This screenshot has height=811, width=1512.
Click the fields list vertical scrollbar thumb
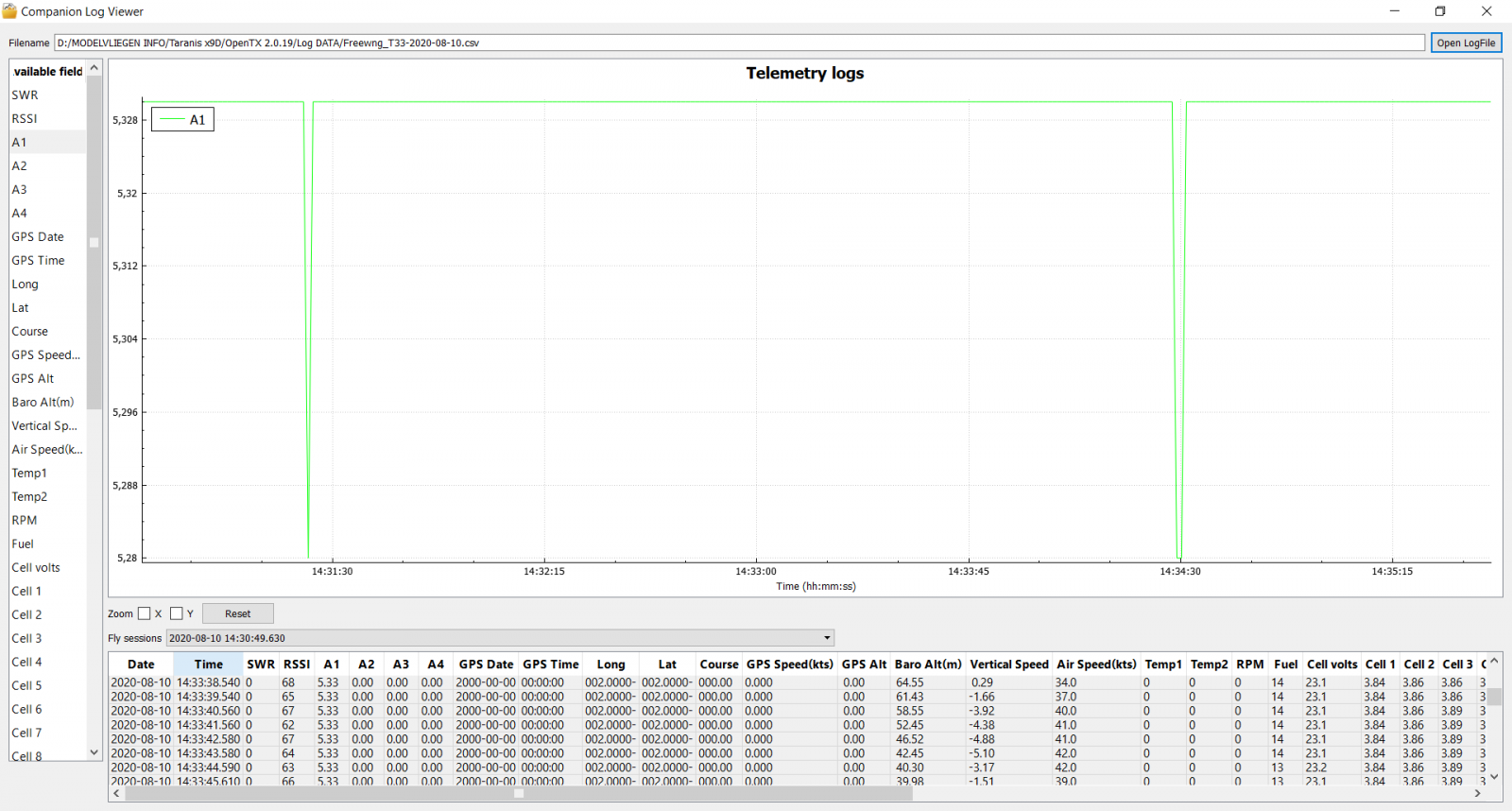[94, 243]
